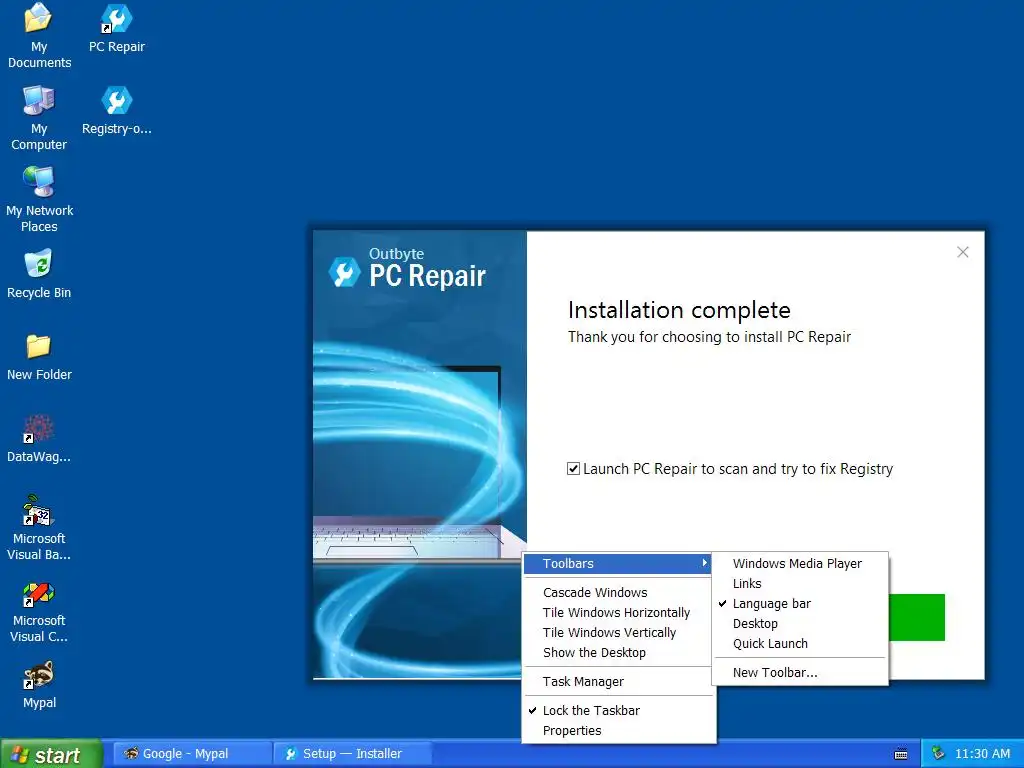
Task: Choose Tile Windows Horizontally
Action: (x=618, y=613)
